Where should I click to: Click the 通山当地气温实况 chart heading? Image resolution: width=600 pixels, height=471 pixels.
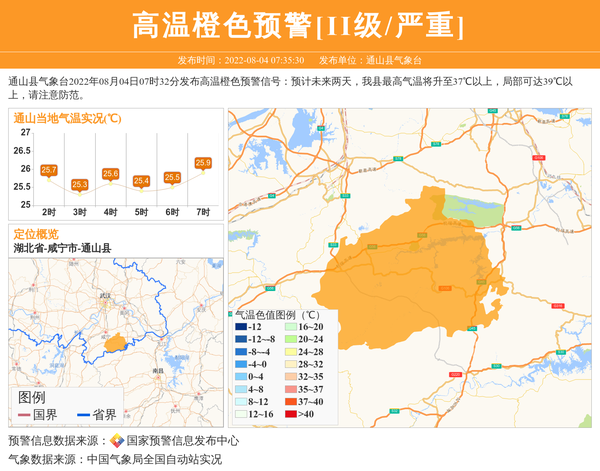coord(67,118)
